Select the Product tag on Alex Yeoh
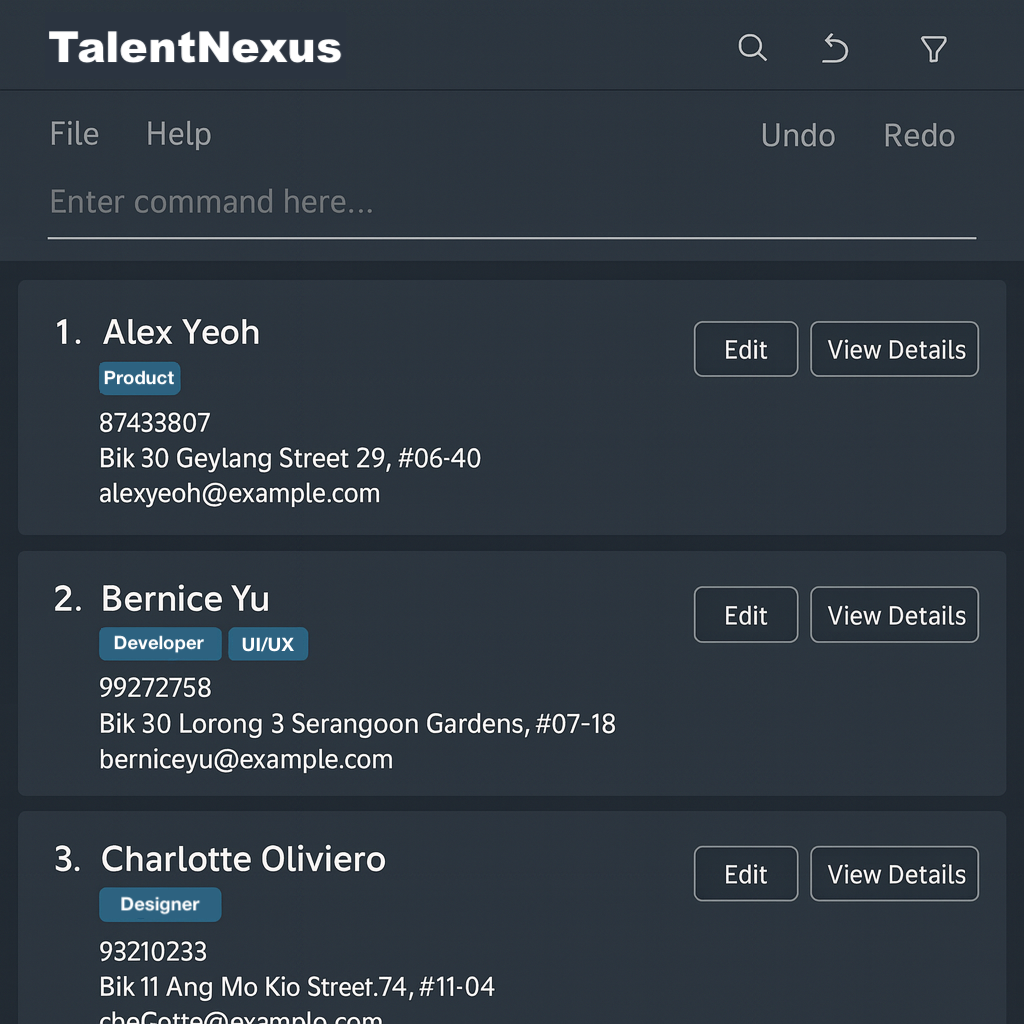This screenshot has width=1024, height=1024. pos(139,378)
